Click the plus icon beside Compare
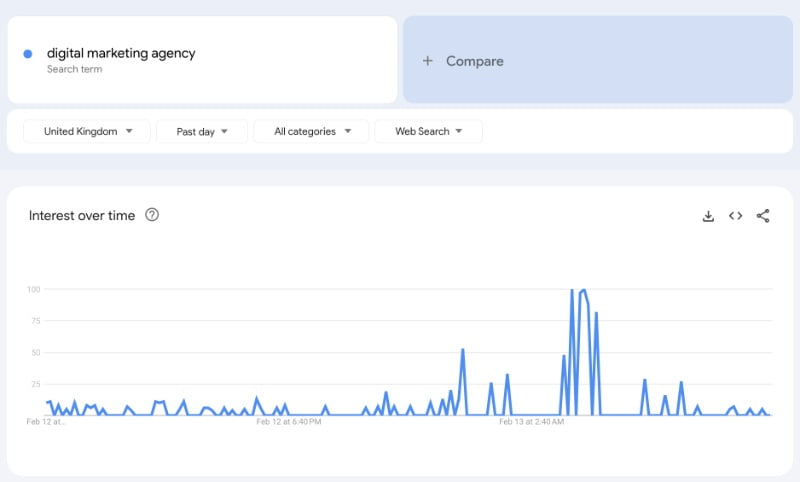Screen dimensions: 800x482 tap(428, 61)
